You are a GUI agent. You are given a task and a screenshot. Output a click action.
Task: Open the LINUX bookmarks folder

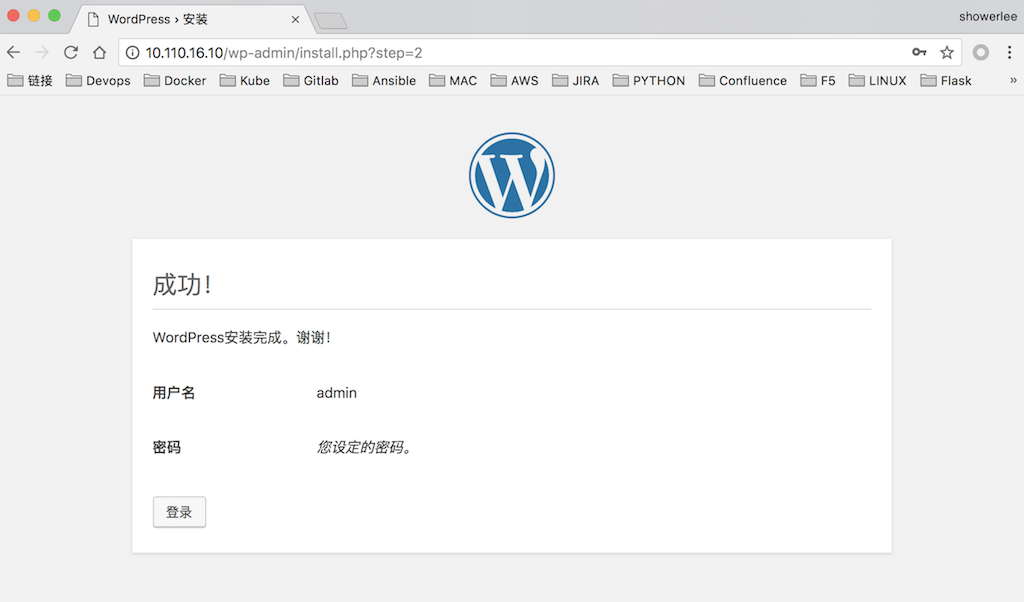point(878,80)
